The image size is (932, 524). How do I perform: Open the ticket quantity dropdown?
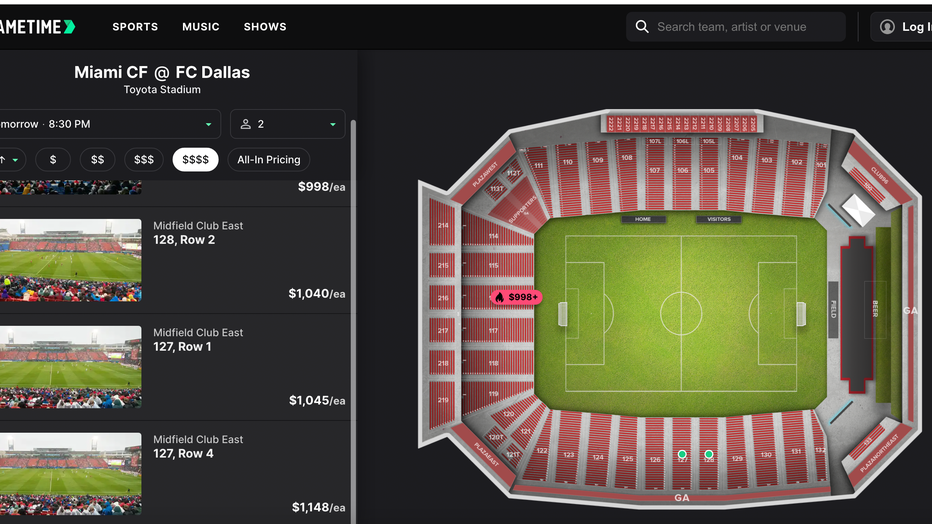288,124
